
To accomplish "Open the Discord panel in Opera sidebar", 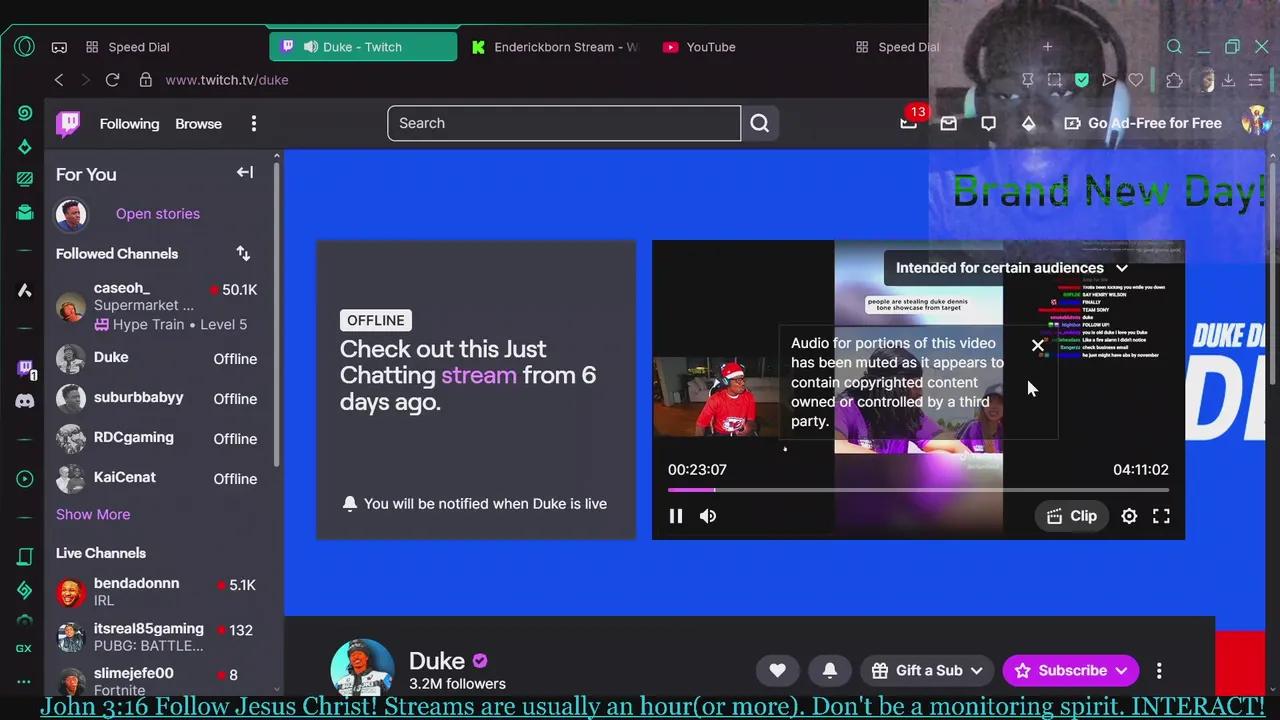I will click(25, 401).
